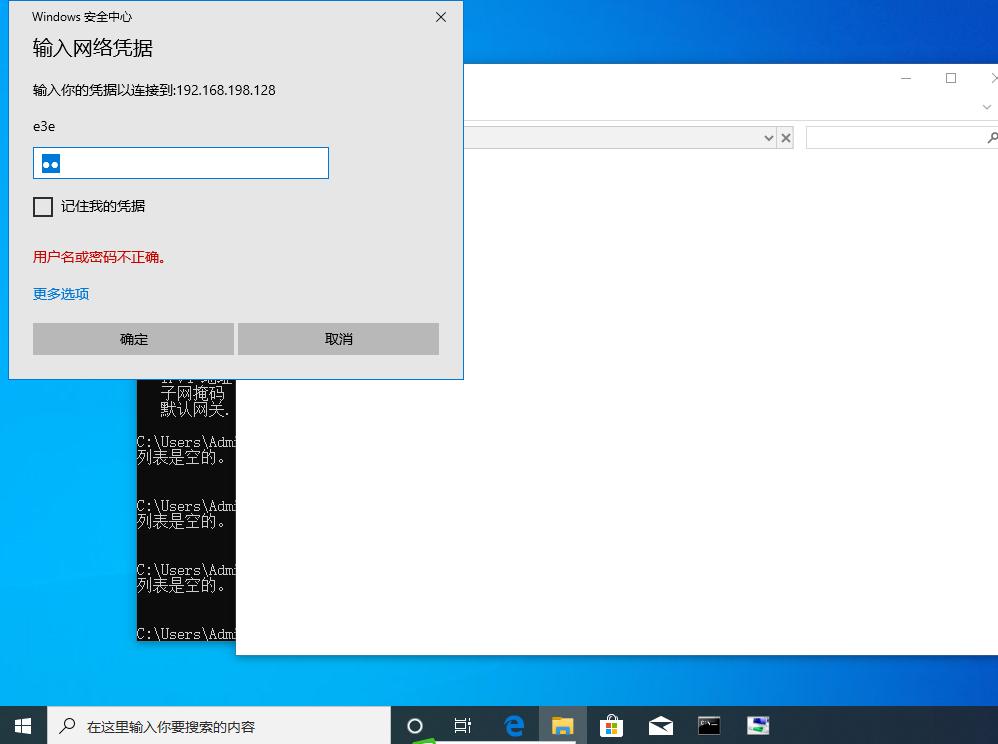Open Microsoft Edge from the taskbar

click(514, 725)
